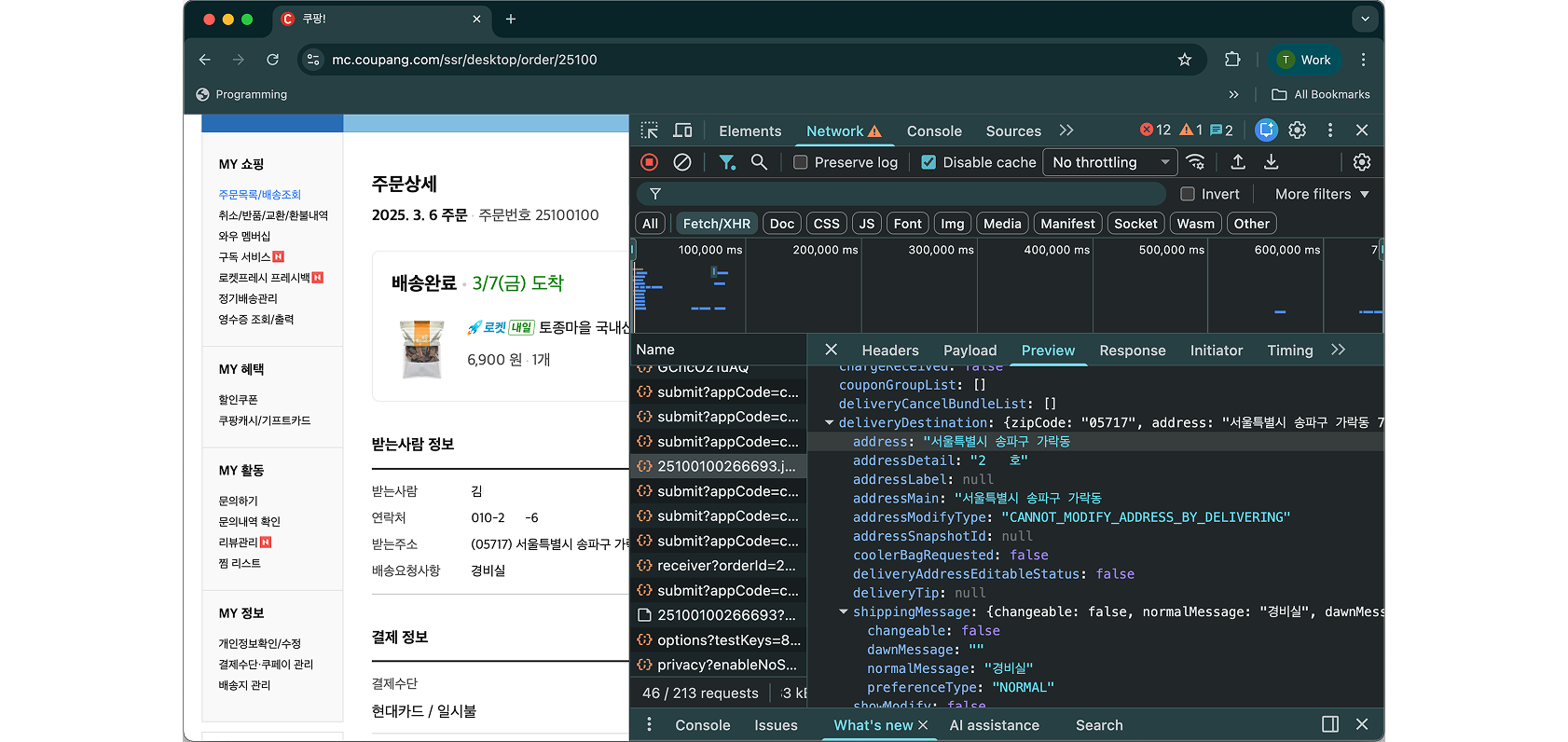Close the request details pane
This screenshot has height=742, width=1568.
tap(832, 350)
